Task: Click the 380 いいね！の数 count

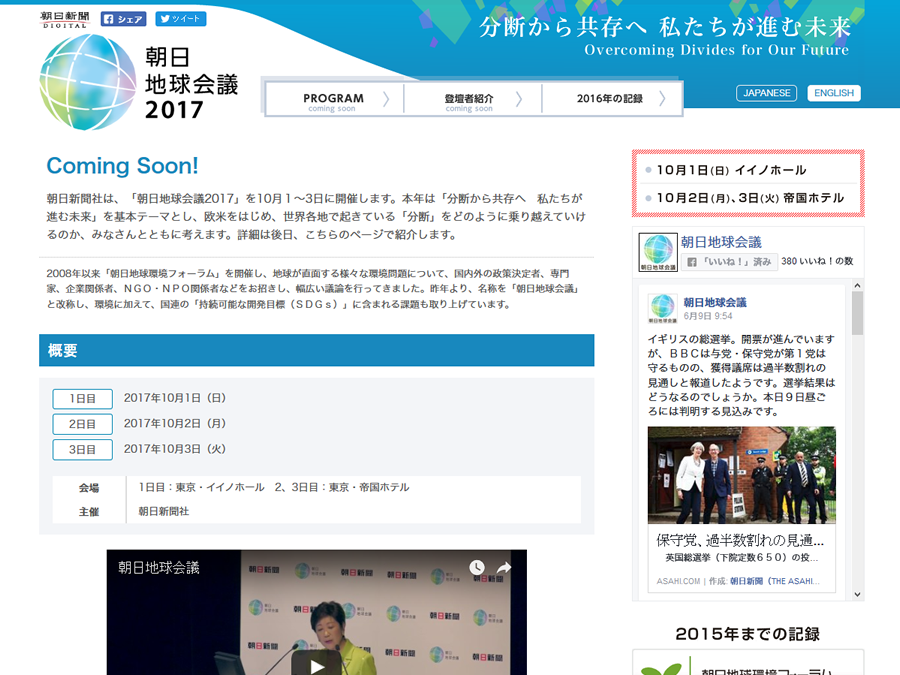Action: point(817,261)
